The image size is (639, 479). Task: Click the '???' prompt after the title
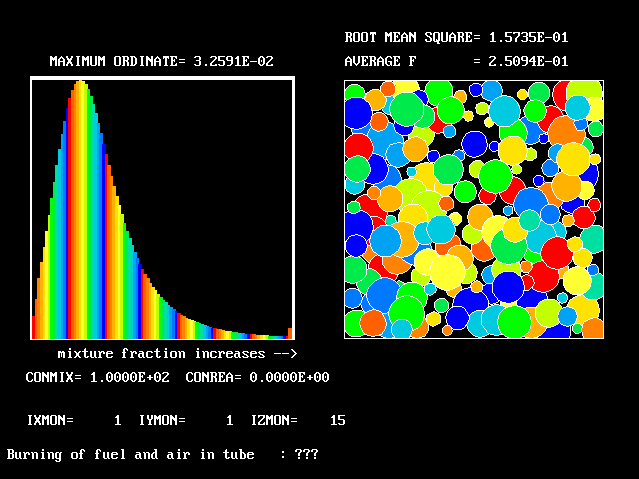306,455
